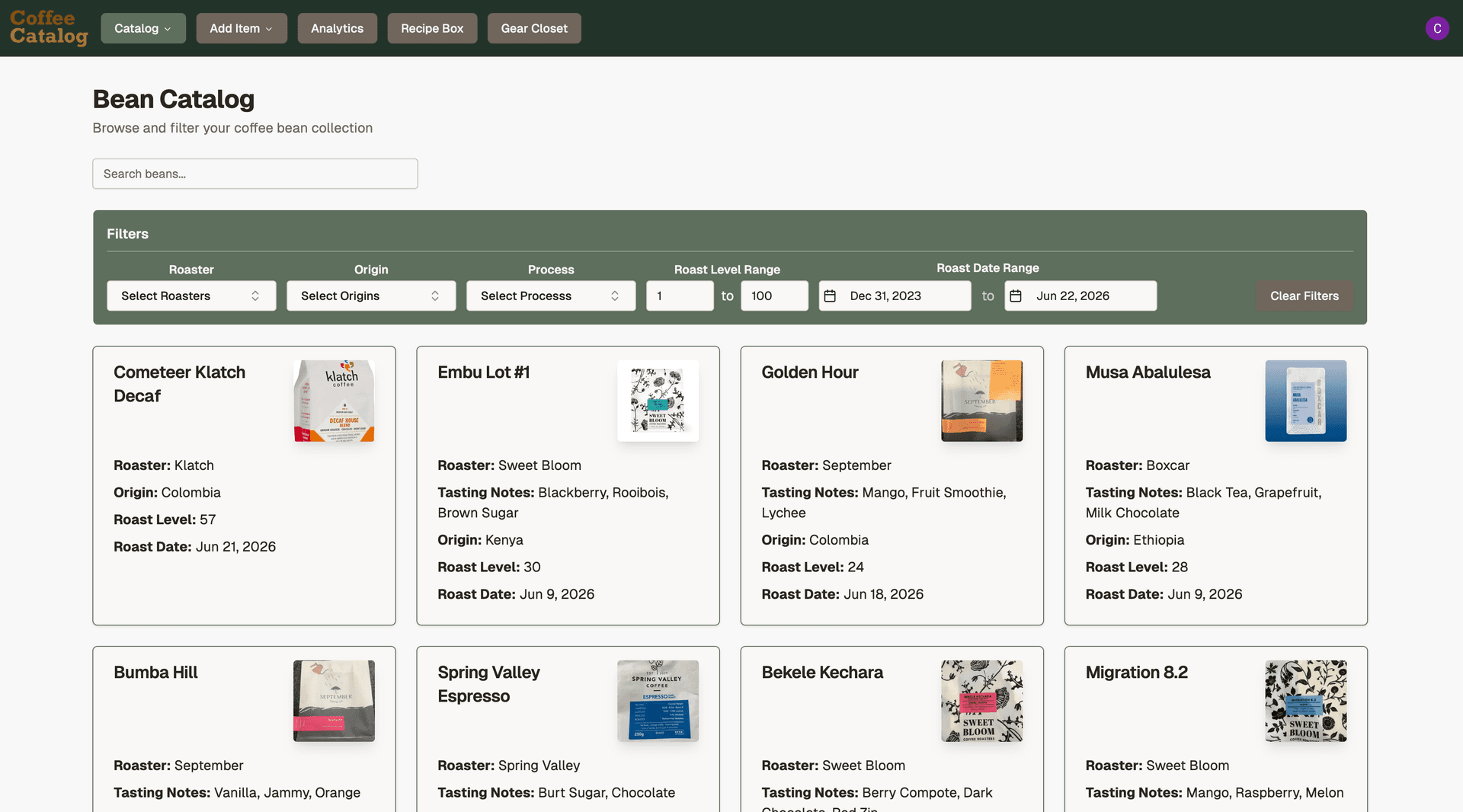The height and width of the screenshot is (812, 1463).
Task: Click 'Roast Level: 30' text
Action: tap(489, 567)
